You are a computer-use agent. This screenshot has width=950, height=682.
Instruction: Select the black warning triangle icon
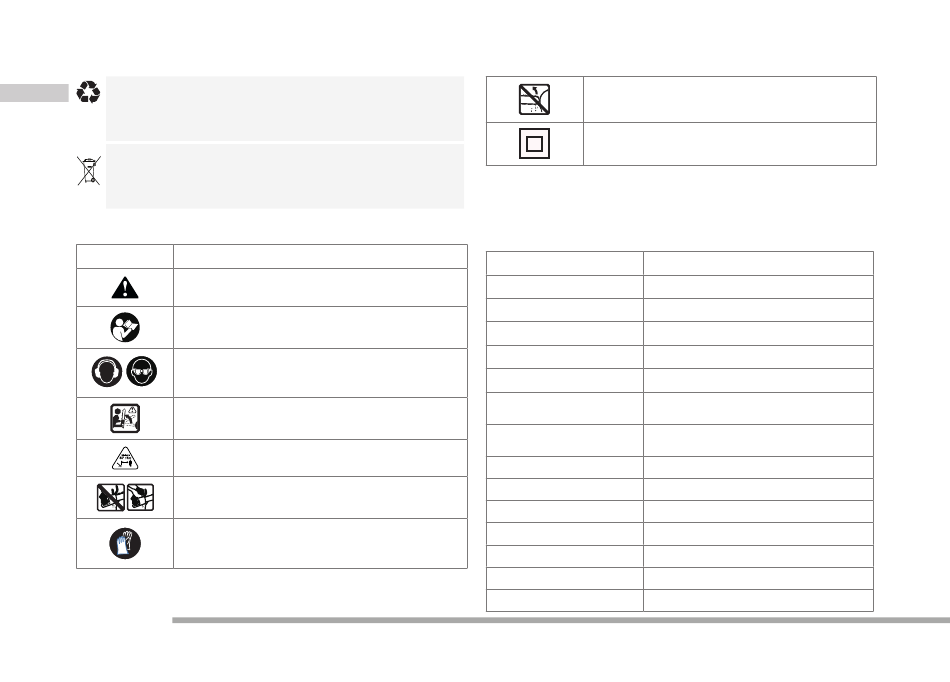[x=125, y=288]
